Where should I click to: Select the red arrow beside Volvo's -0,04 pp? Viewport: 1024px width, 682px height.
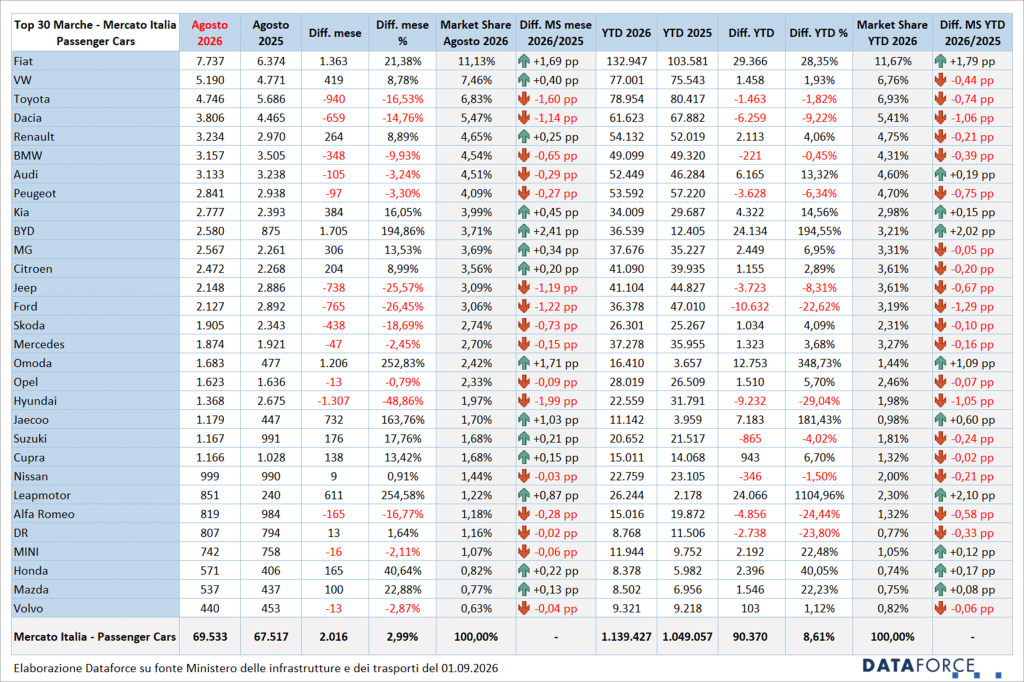[x=524, y=608]
